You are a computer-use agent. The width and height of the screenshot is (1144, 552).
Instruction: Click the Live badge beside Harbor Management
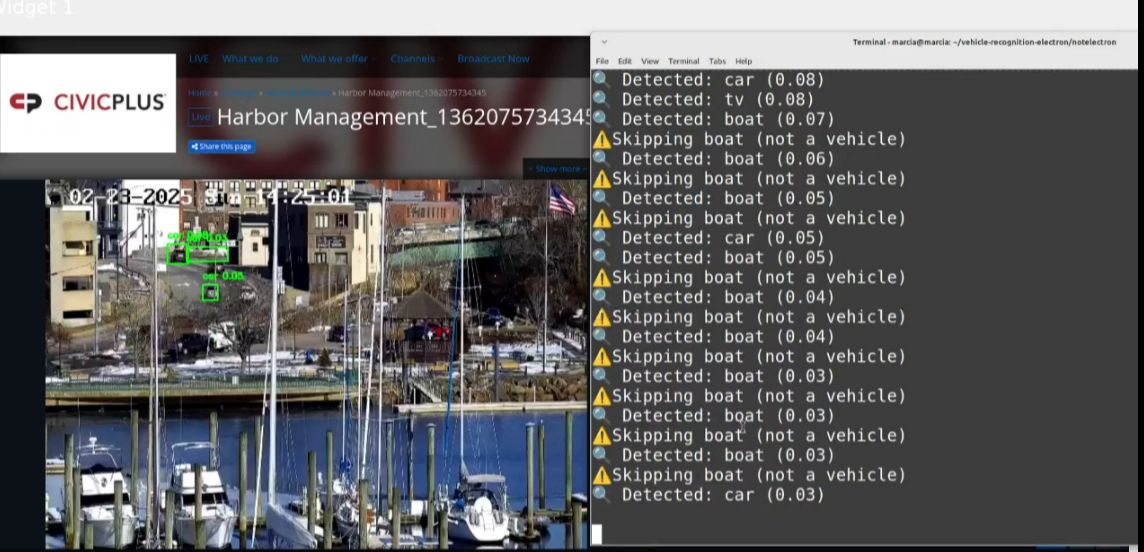coord(200,117)
